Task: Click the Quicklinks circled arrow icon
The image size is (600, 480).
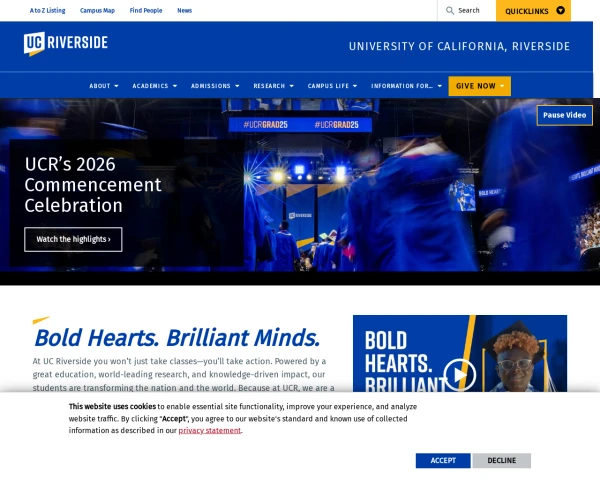Action: pyautogui.click(x=560, y=10)
